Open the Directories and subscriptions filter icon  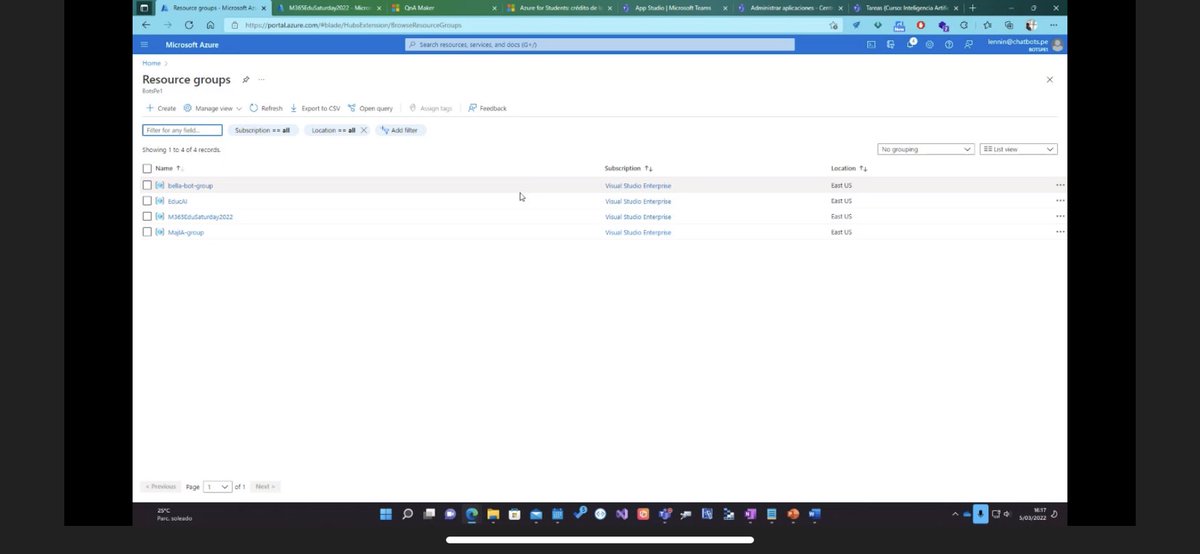point(890,45)
